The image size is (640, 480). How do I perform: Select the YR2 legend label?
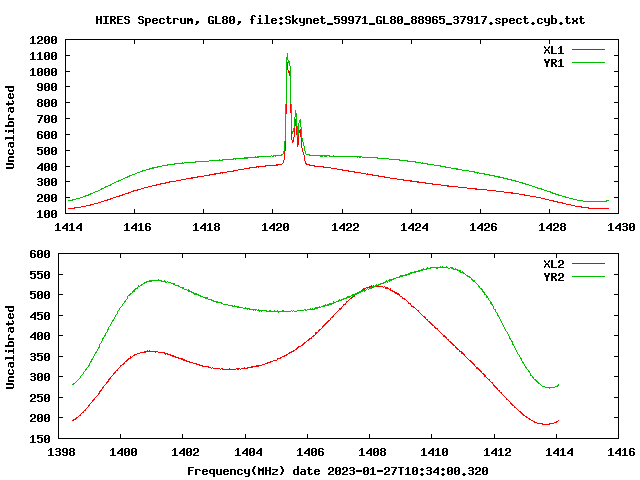pos(553,277)
